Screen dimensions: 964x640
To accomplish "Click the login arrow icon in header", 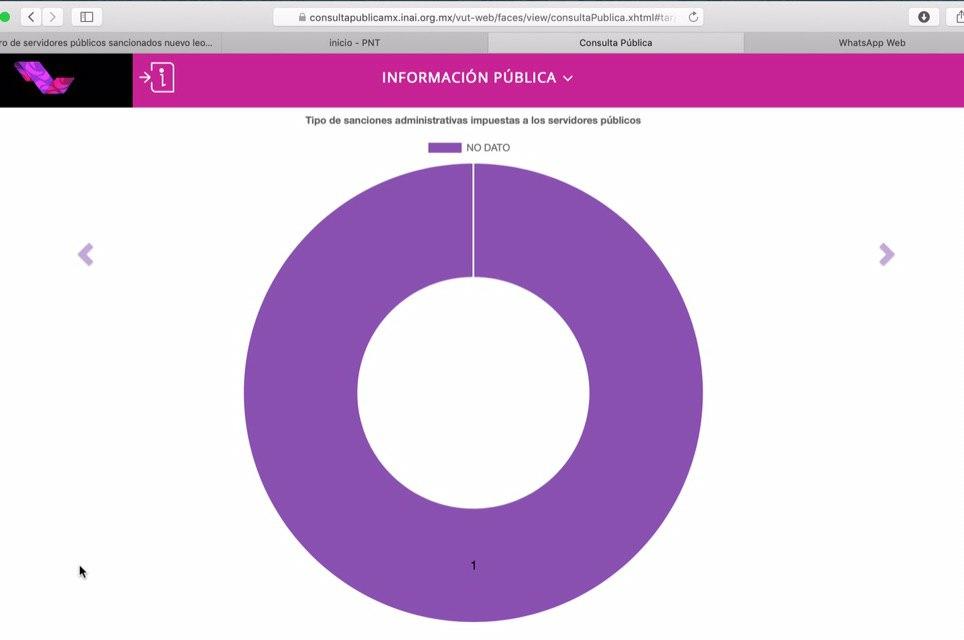I will [157, 78].
